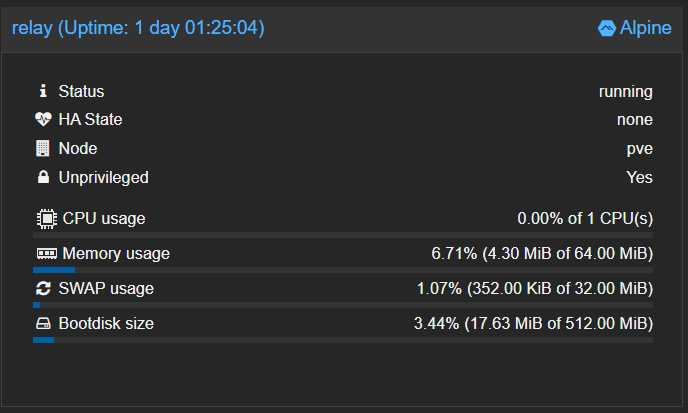The image size is (688, 413).
Task: Click the Bootdisk size drive icon
Action: pos(43,323)
